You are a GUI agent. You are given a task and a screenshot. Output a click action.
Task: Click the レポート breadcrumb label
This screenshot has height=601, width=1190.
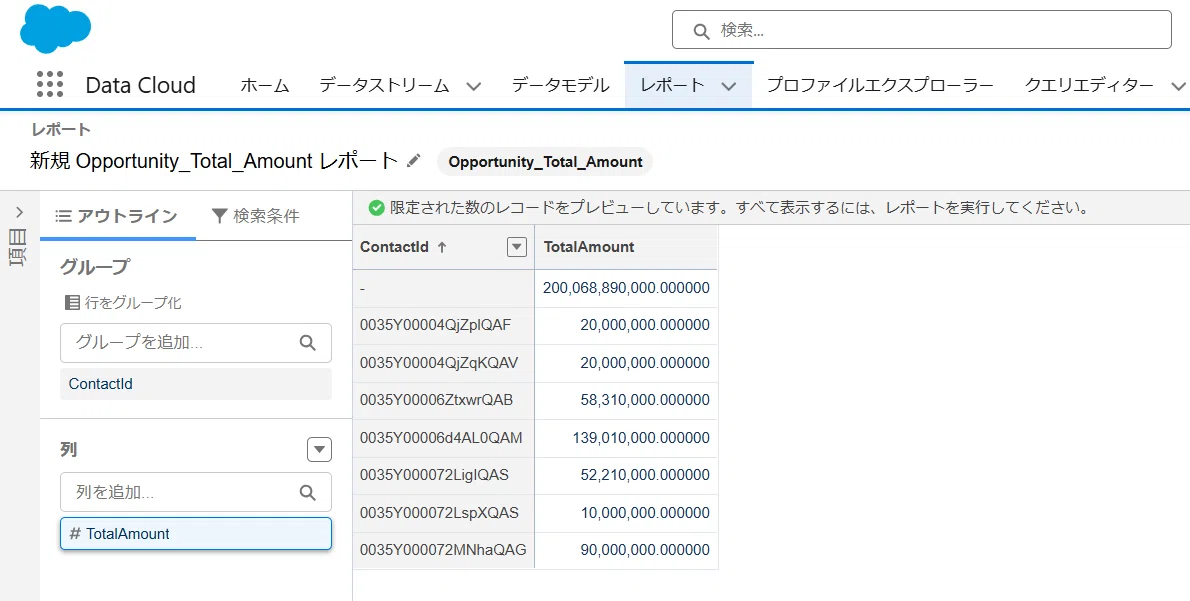(61, 130)
